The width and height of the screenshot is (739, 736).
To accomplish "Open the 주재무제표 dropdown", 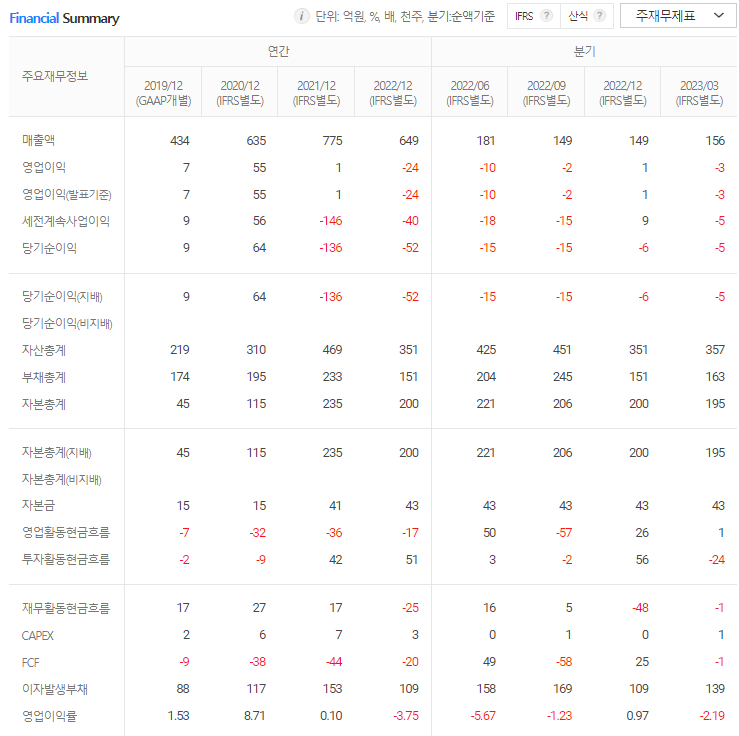I will pyautogui.click(x=678, y=16).
